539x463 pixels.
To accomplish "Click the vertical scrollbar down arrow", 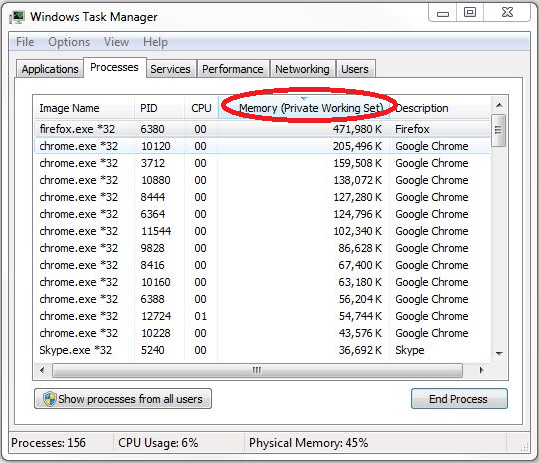I will [499, 353].
